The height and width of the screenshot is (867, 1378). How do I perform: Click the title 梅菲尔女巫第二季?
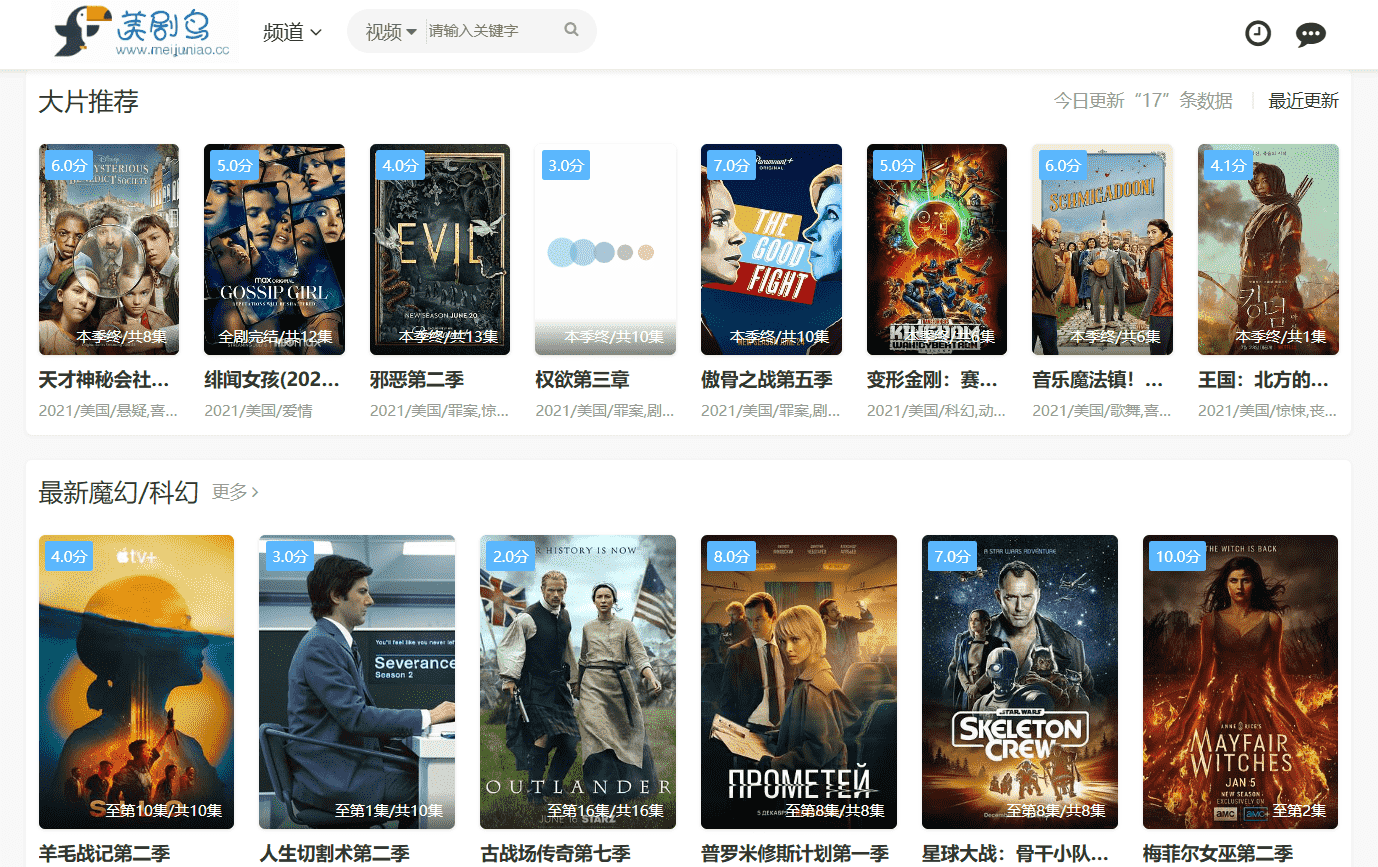[x=1218, y=854]
